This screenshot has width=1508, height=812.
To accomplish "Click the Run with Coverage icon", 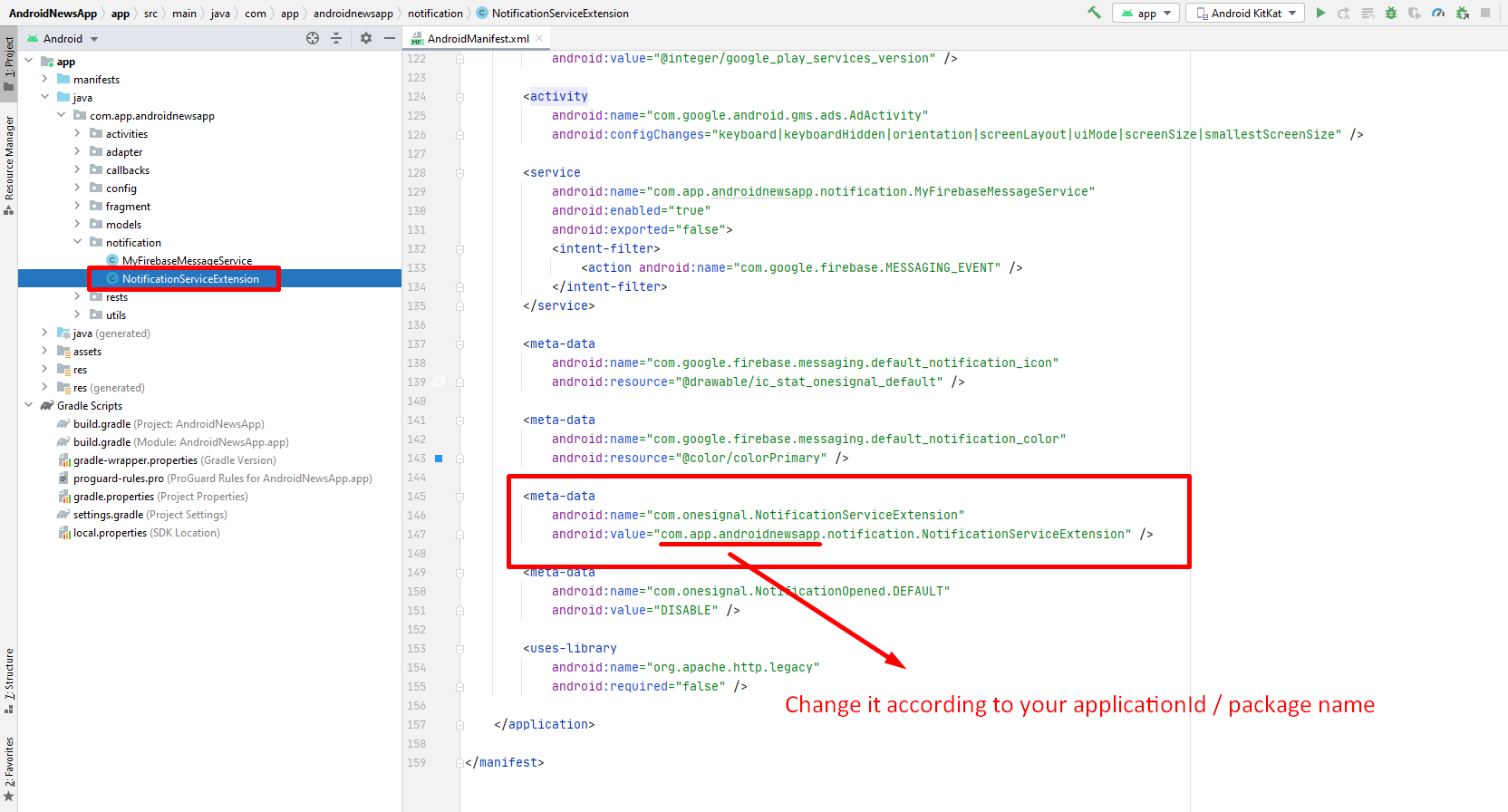I will (1415, 13).
